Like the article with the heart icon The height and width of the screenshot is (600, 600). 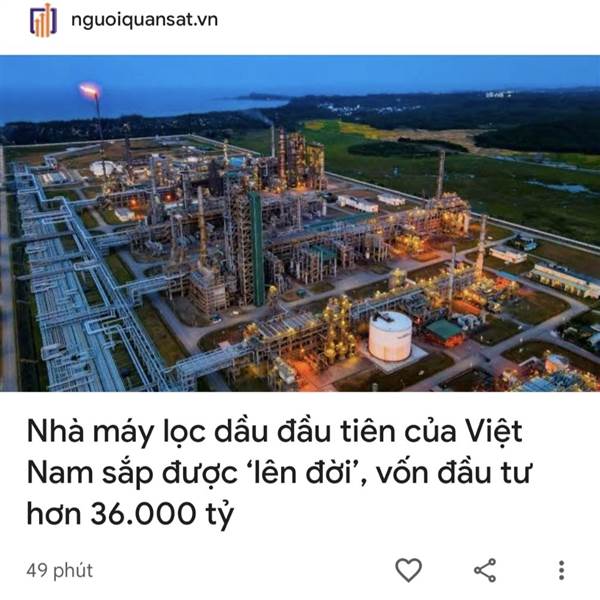(408, 570)
